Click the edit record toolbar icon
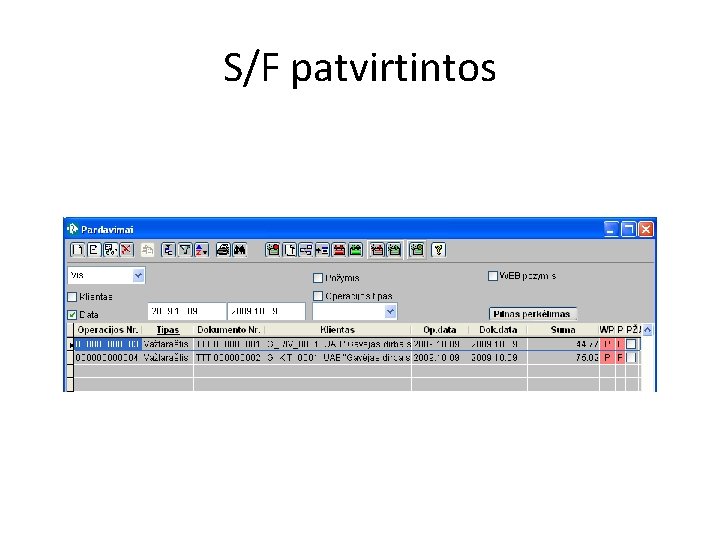 click(x=94, y=250)
